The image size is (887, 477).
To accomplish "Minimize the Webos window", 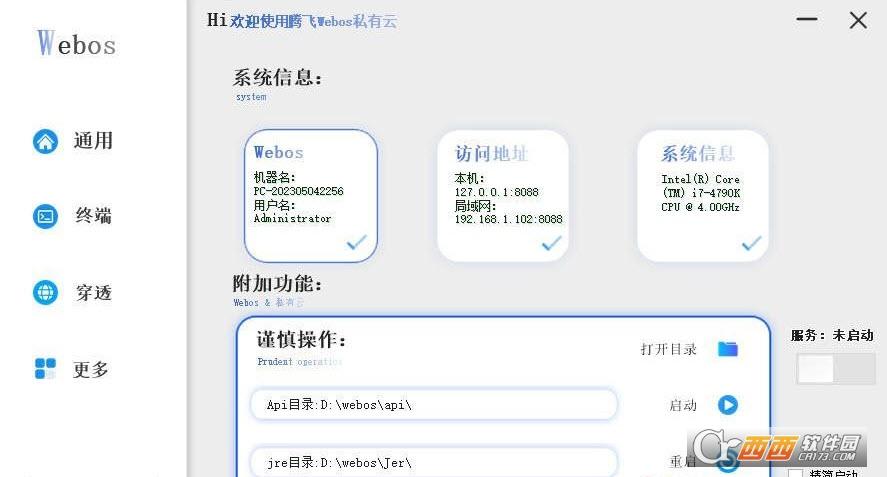I will coord(807,19).
